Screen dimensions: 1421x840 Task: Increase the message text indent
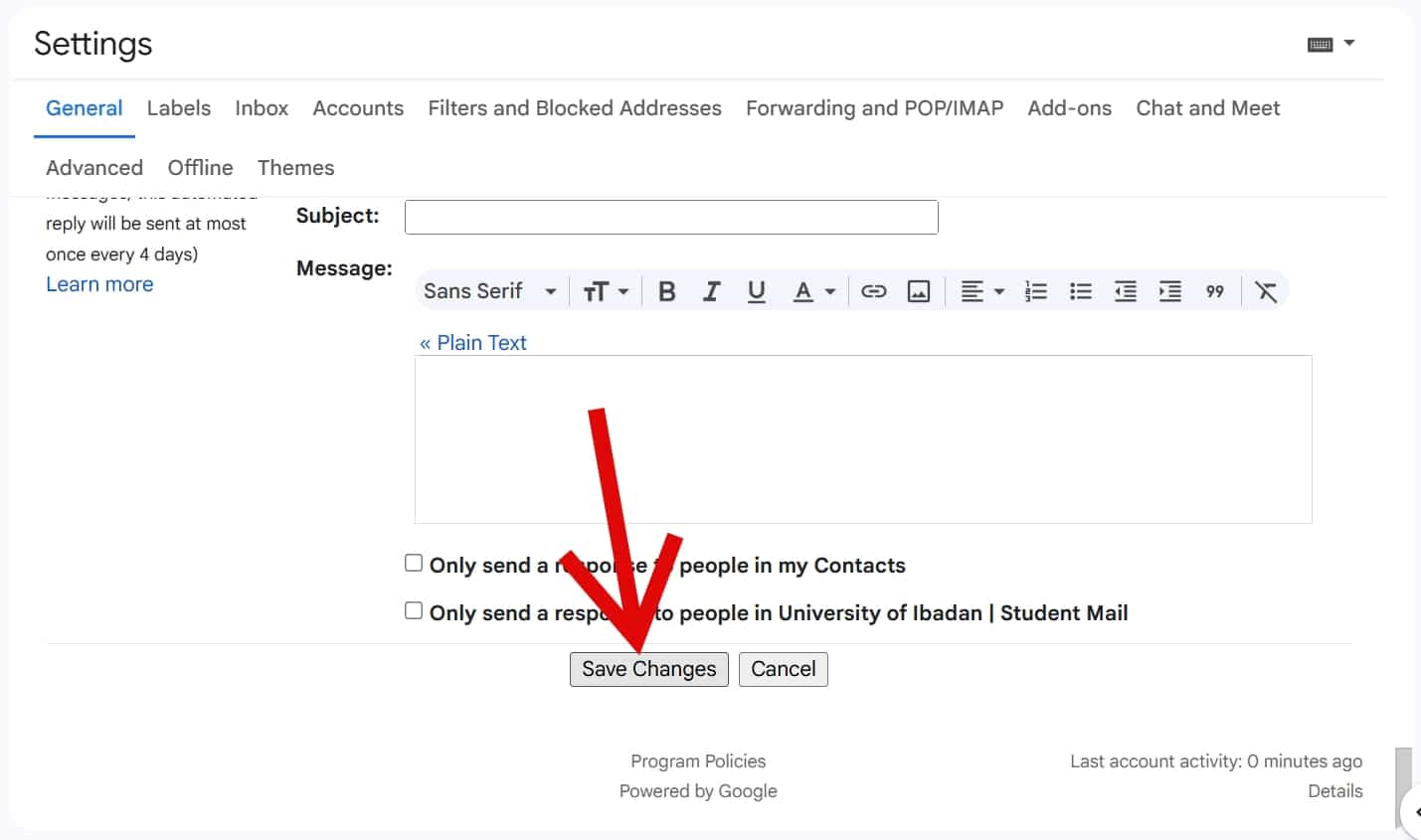(x=1169, y=290)
